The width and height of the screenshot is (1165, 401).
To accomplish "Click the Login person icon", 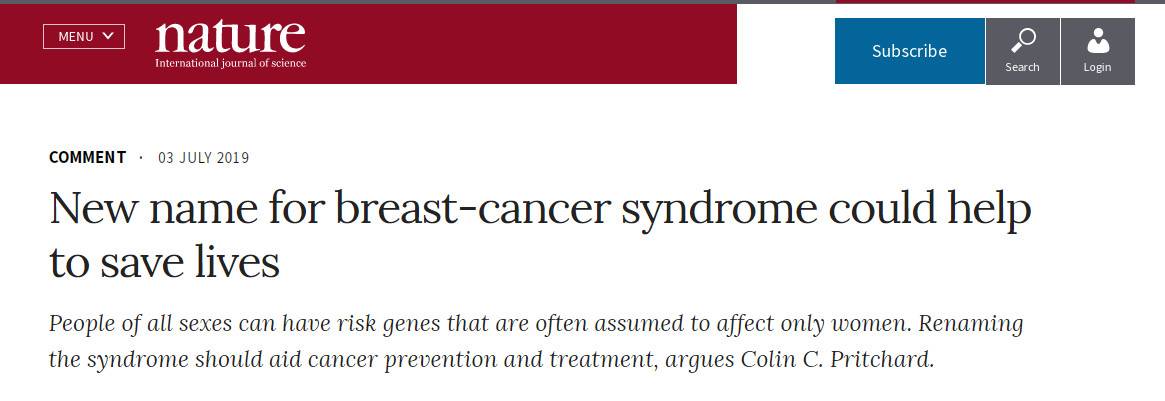I will point(1097,41).
